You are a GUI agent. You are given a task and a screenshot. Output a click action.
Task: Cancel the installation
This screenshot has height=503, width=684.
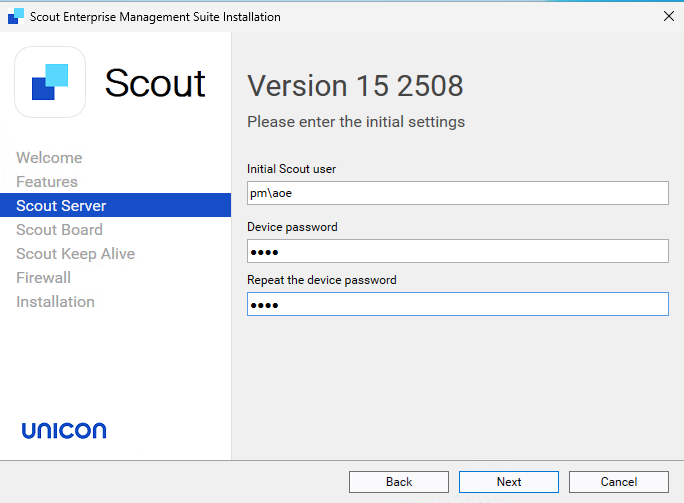(x=618, y=482)
